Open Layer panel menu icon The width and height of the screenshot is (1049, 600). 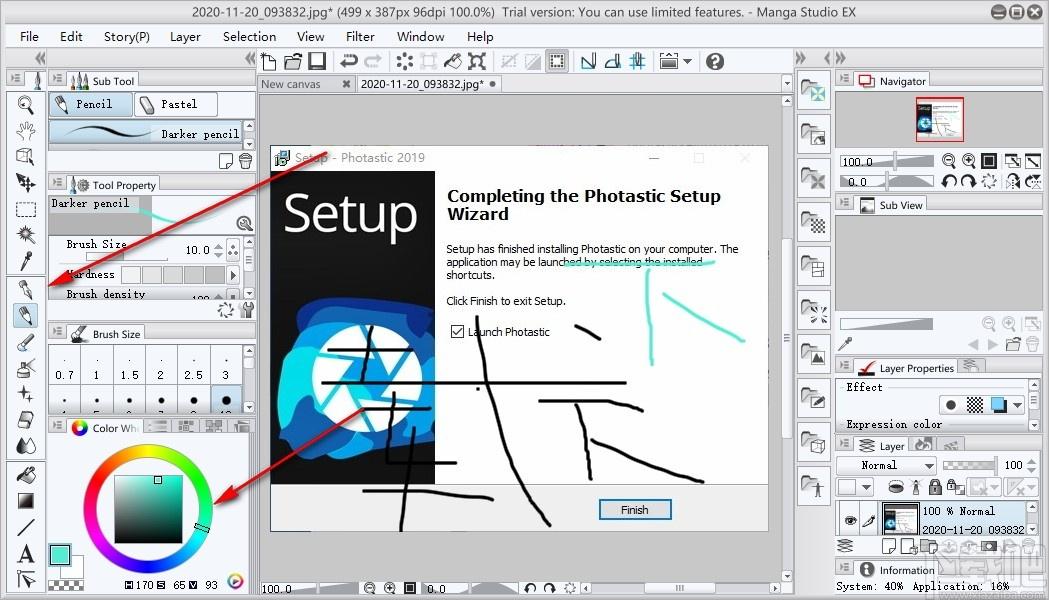pos(845,444)
